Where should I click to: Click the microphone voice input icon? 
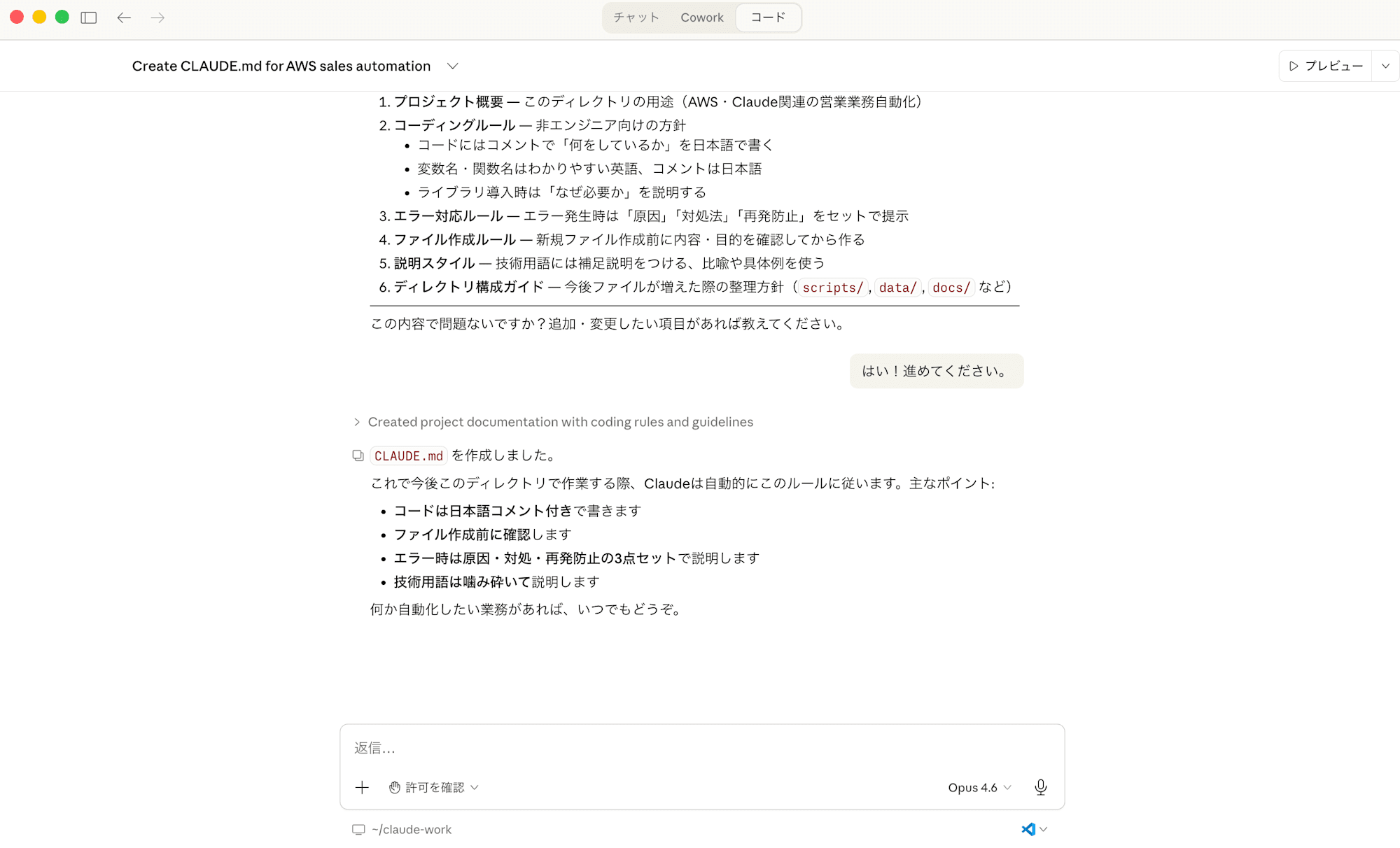click(x=1040, y=787)
